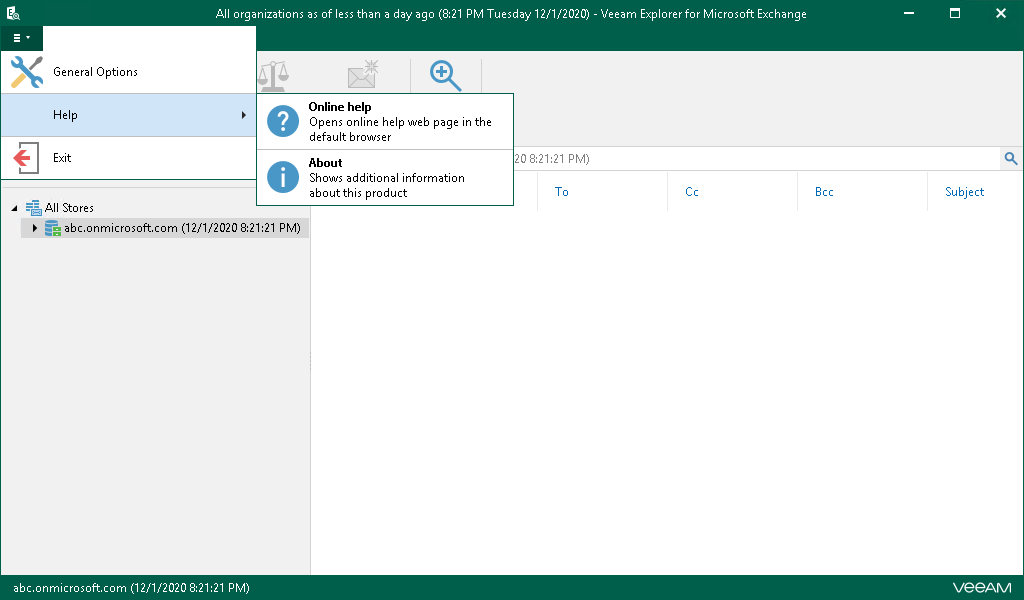The height and width of the screenshot is (600, 1024).
Task: Click the question mark help icon
Action: [283, 121]
